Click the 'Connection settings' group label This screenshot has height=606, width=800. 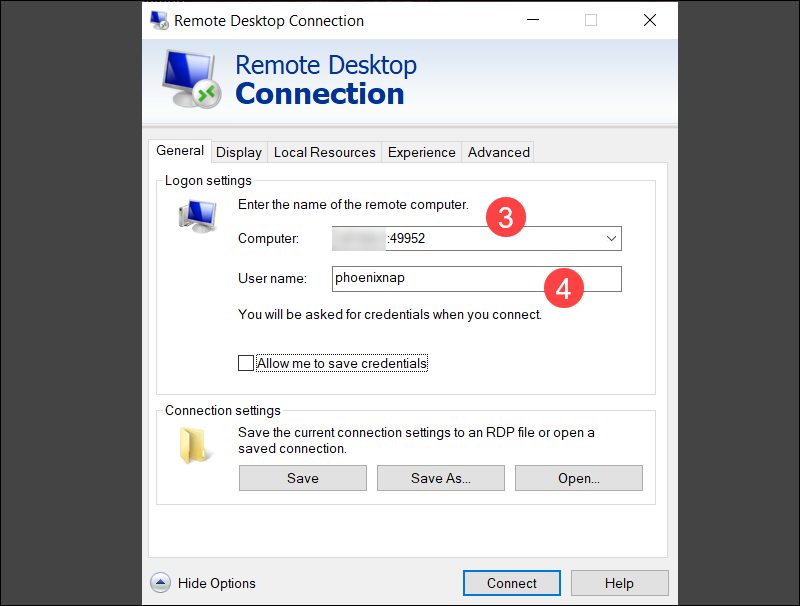(222, 411)
